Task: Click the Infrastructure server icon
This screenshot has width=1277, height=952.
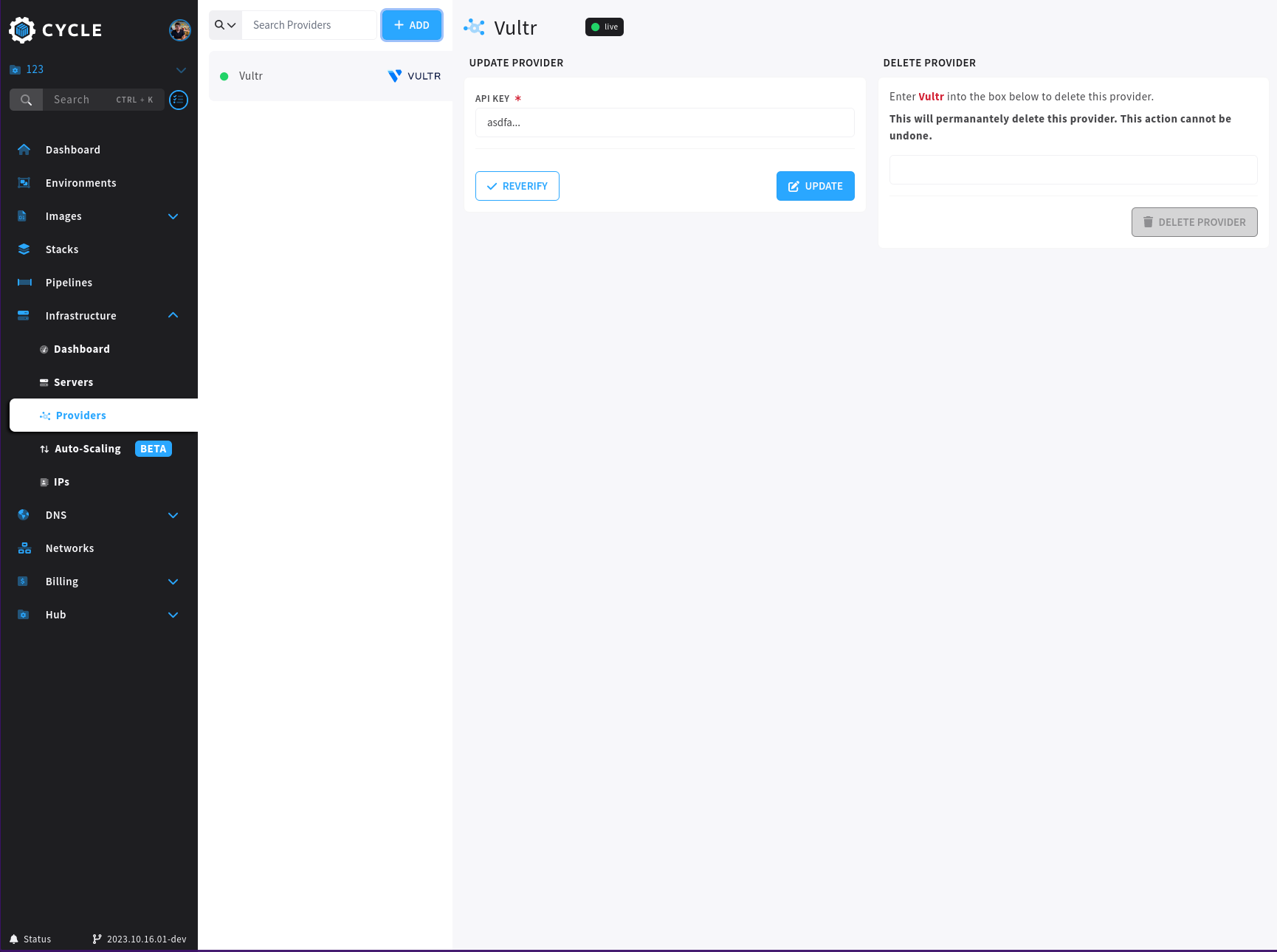Action: click(x=24, y=316)
